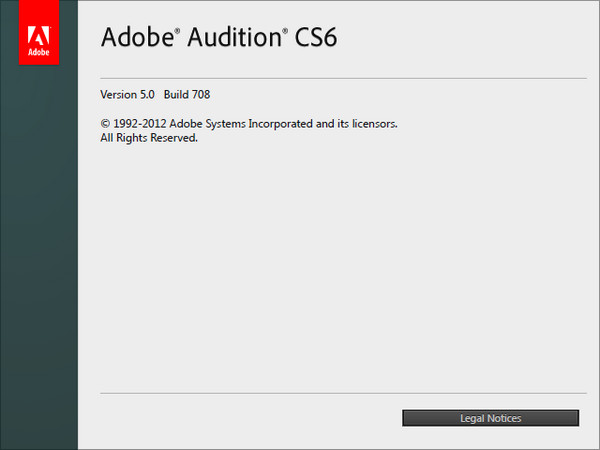Click the red Adobe logo
600x450 pixels.
[x=39, y=32]
